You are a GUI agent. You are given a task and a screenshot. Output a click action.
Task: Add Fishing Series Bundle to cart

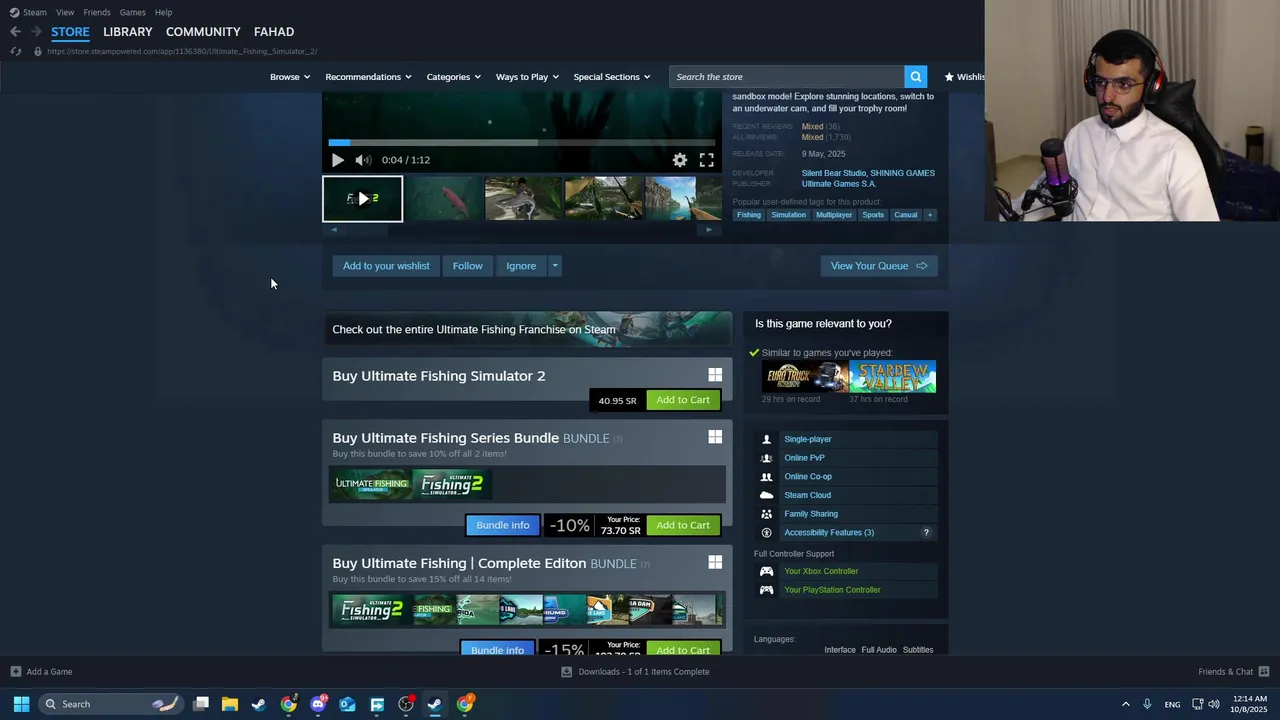click(683, 525)
